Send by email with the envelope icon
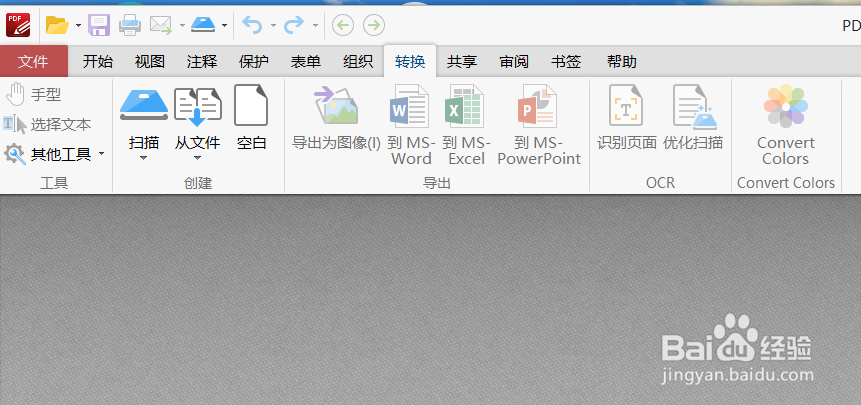The width and height of the screenshot is (861, 405). click(x=161, y=25)
